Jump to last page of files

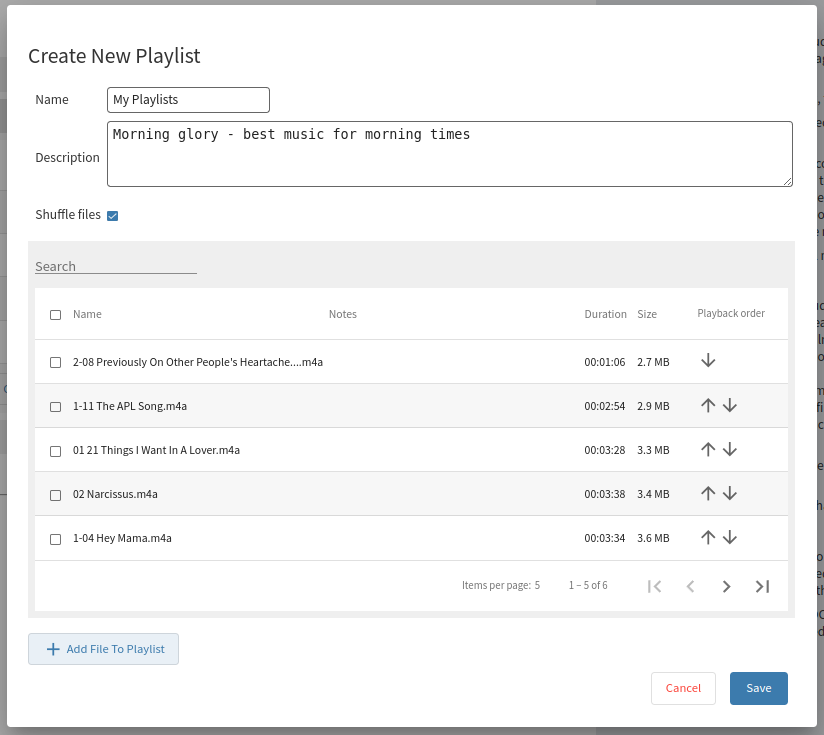(x=762, y=586)
